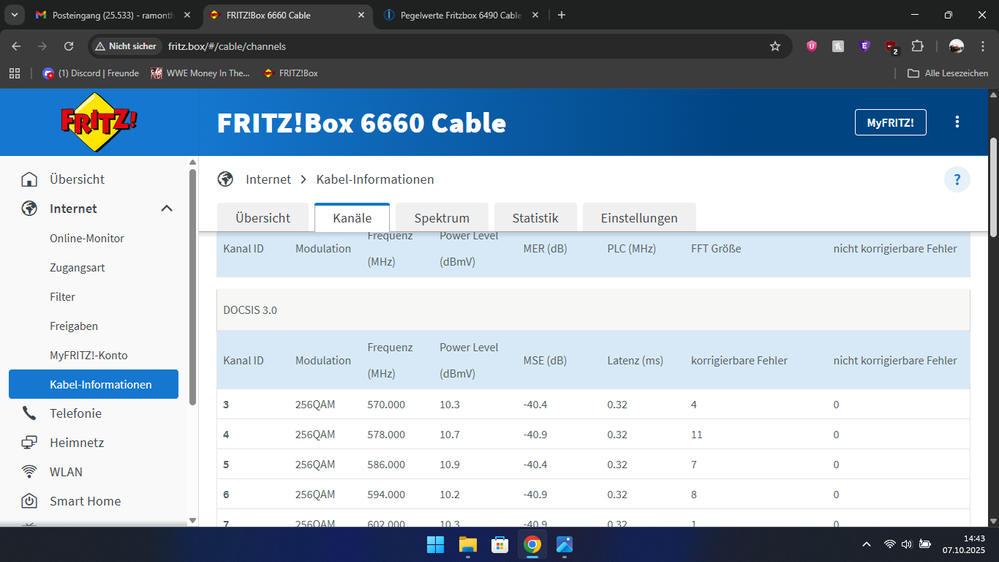
Task: Click the Chrome taskbar icon
Action: (x=532, y=545)
